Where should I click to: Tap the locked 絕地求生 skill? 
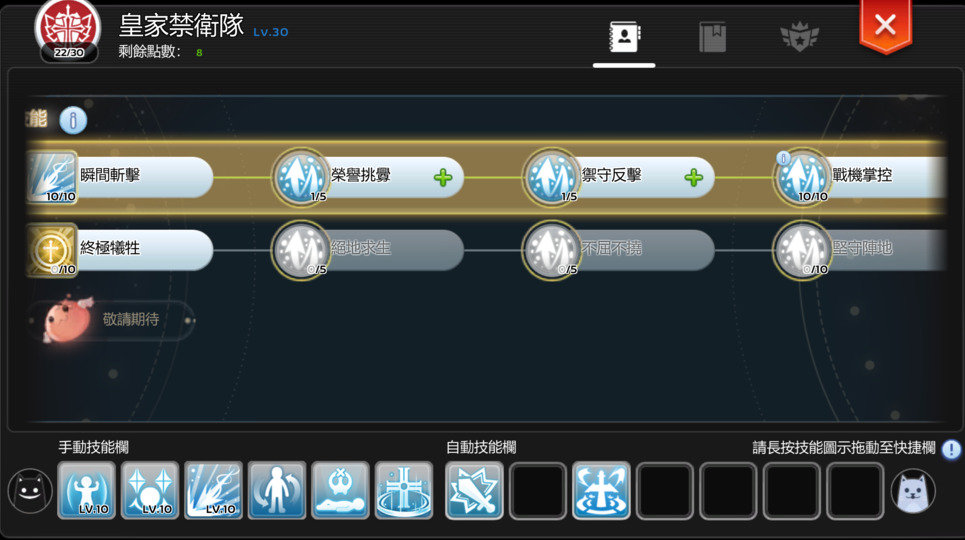pyautogui.click(x=368, y=250)
